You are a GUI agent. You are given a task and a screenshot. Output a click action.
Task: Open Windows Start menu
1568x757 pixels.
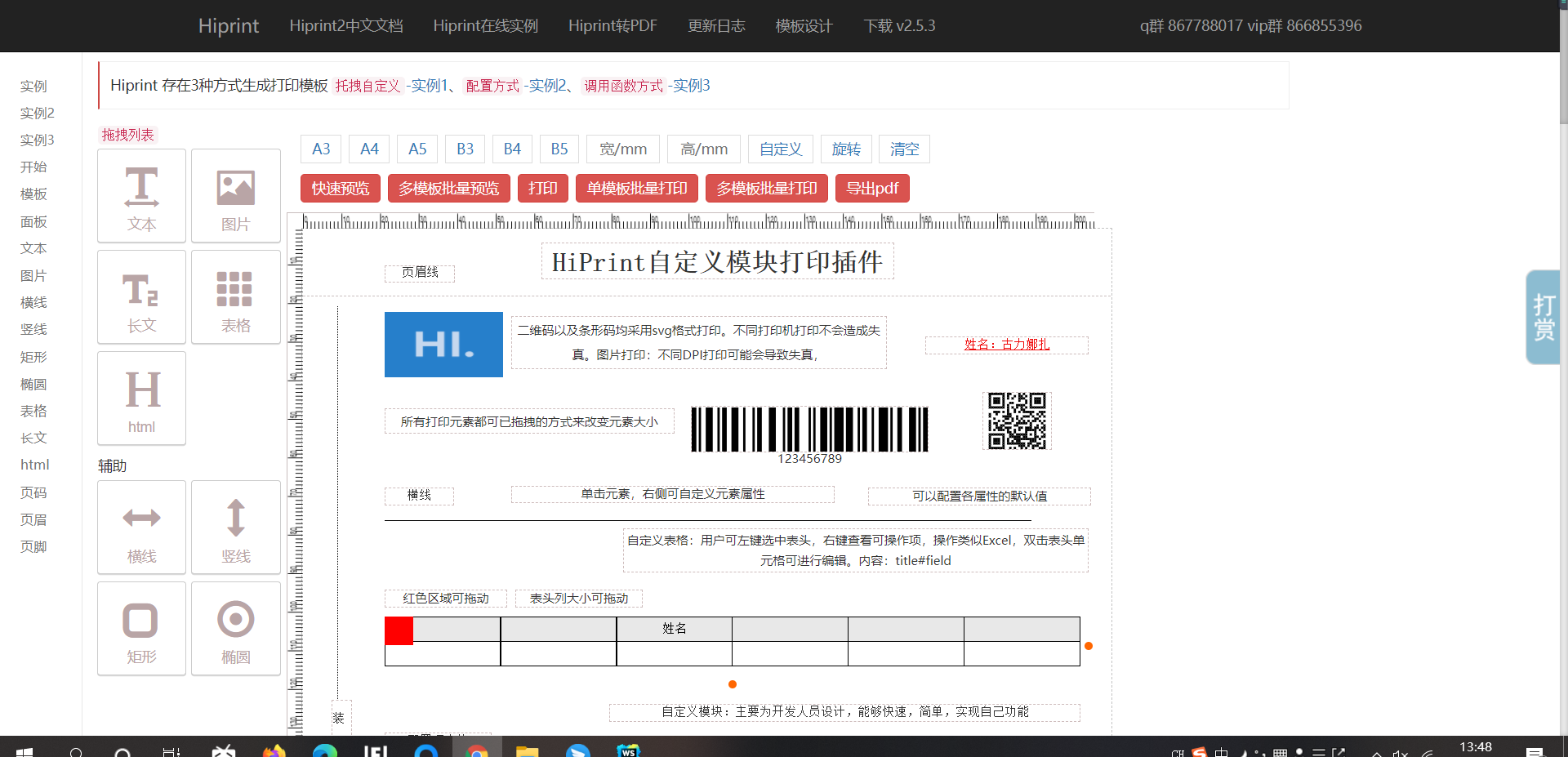tap(24, 751)
